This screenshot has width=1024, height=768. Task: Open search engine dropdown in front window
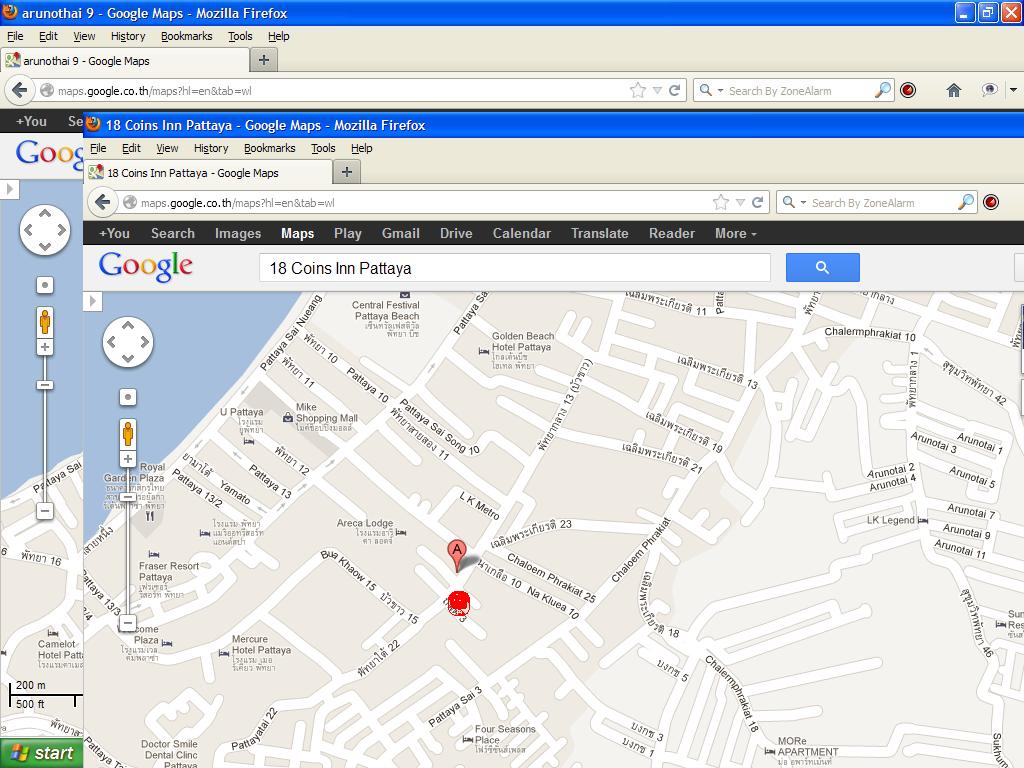[x=803, y=202]
